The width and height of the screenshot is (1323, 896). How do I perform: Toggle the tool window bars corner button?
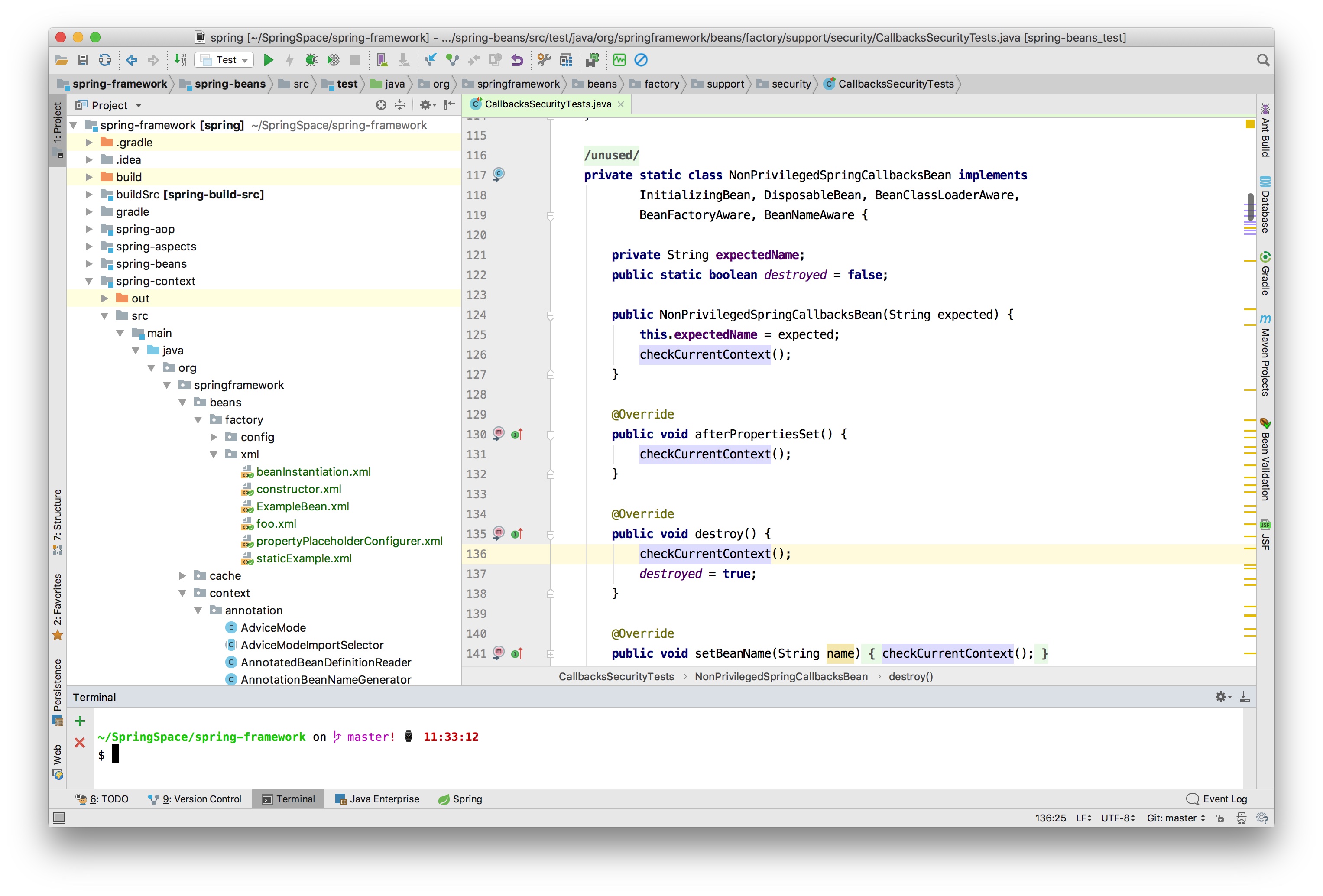click(58, 818)
